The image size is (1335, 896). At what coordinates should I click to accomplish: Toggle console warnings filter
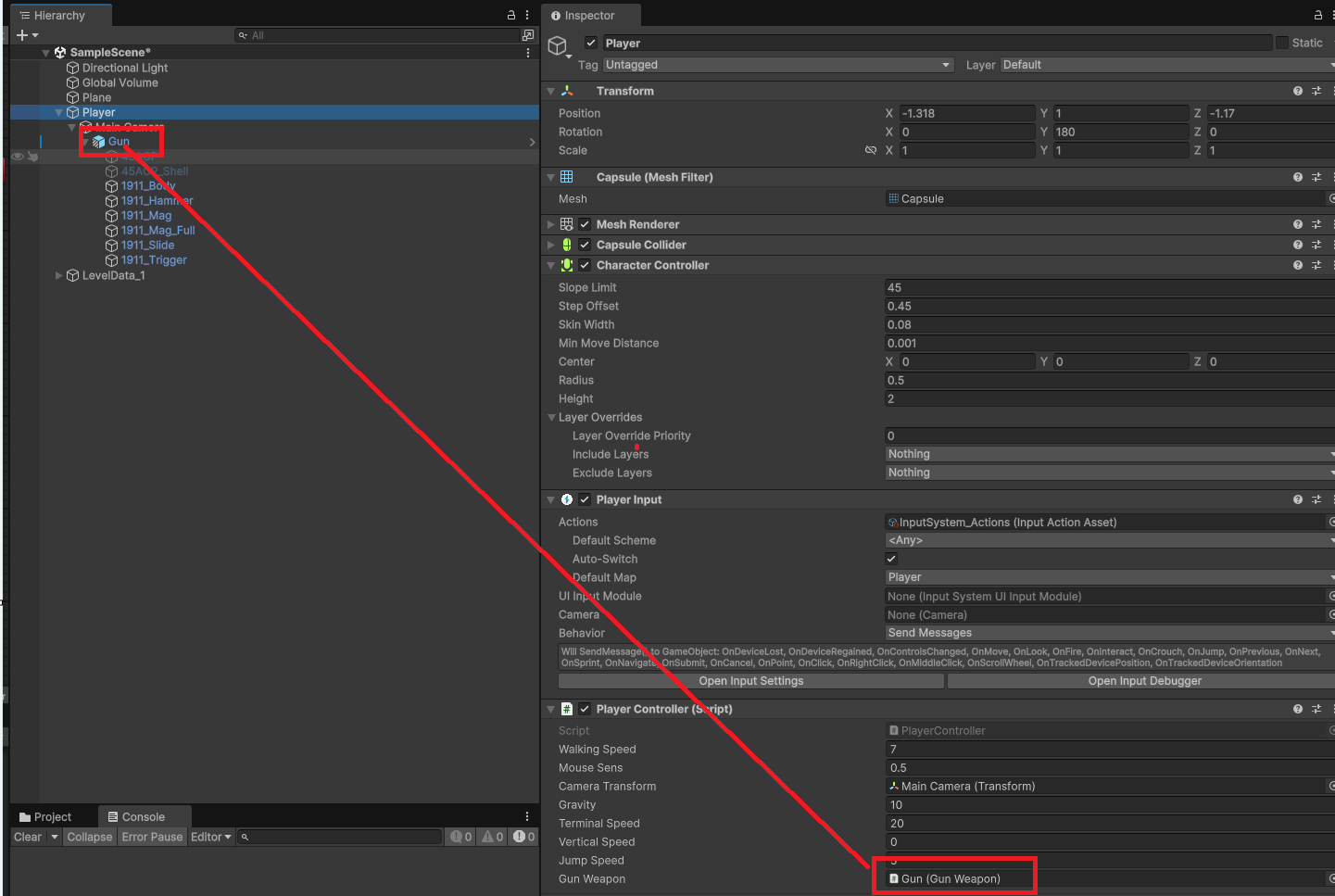pyautogui.click(x=493, y=837)
